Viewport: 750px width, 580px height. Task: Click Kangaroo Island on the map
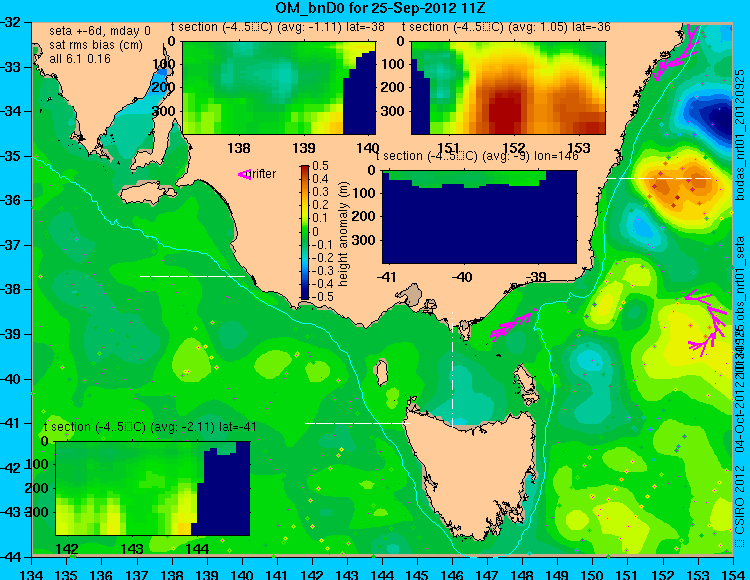point(146,195)
